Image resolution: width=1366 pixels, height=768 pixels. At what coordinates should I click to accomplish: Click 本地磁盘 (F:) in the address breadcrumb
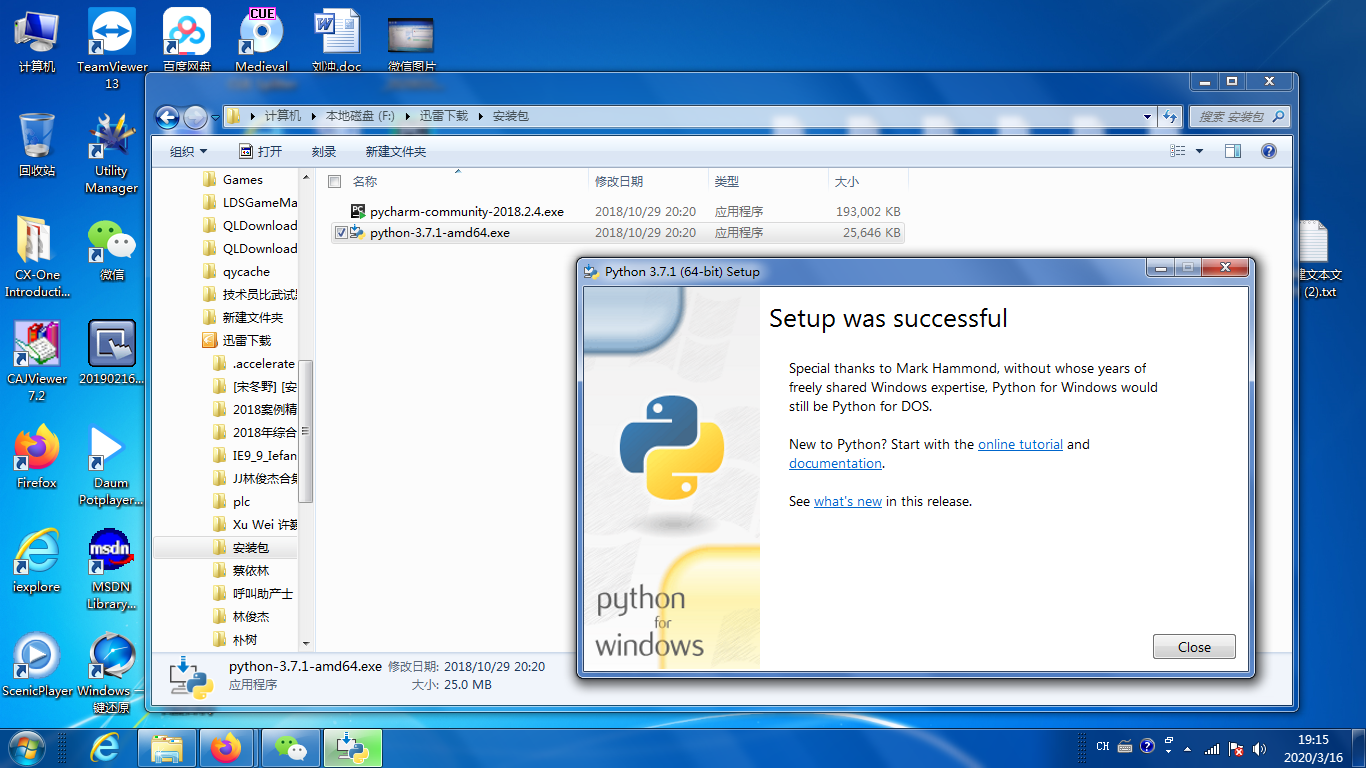pos(360,116)
